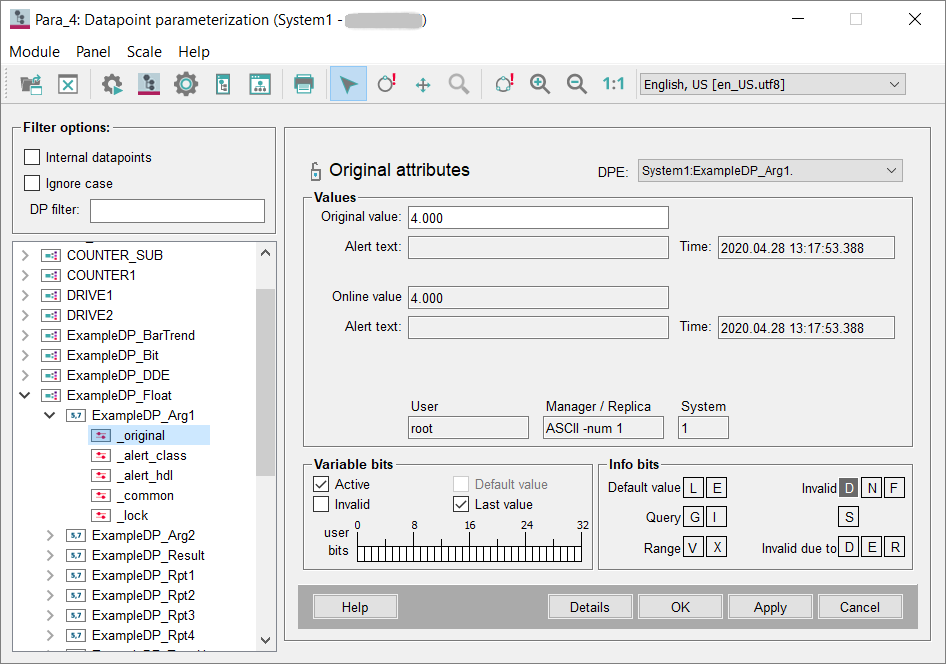Click the Apply button
The image size is (946, 664).
770,607
